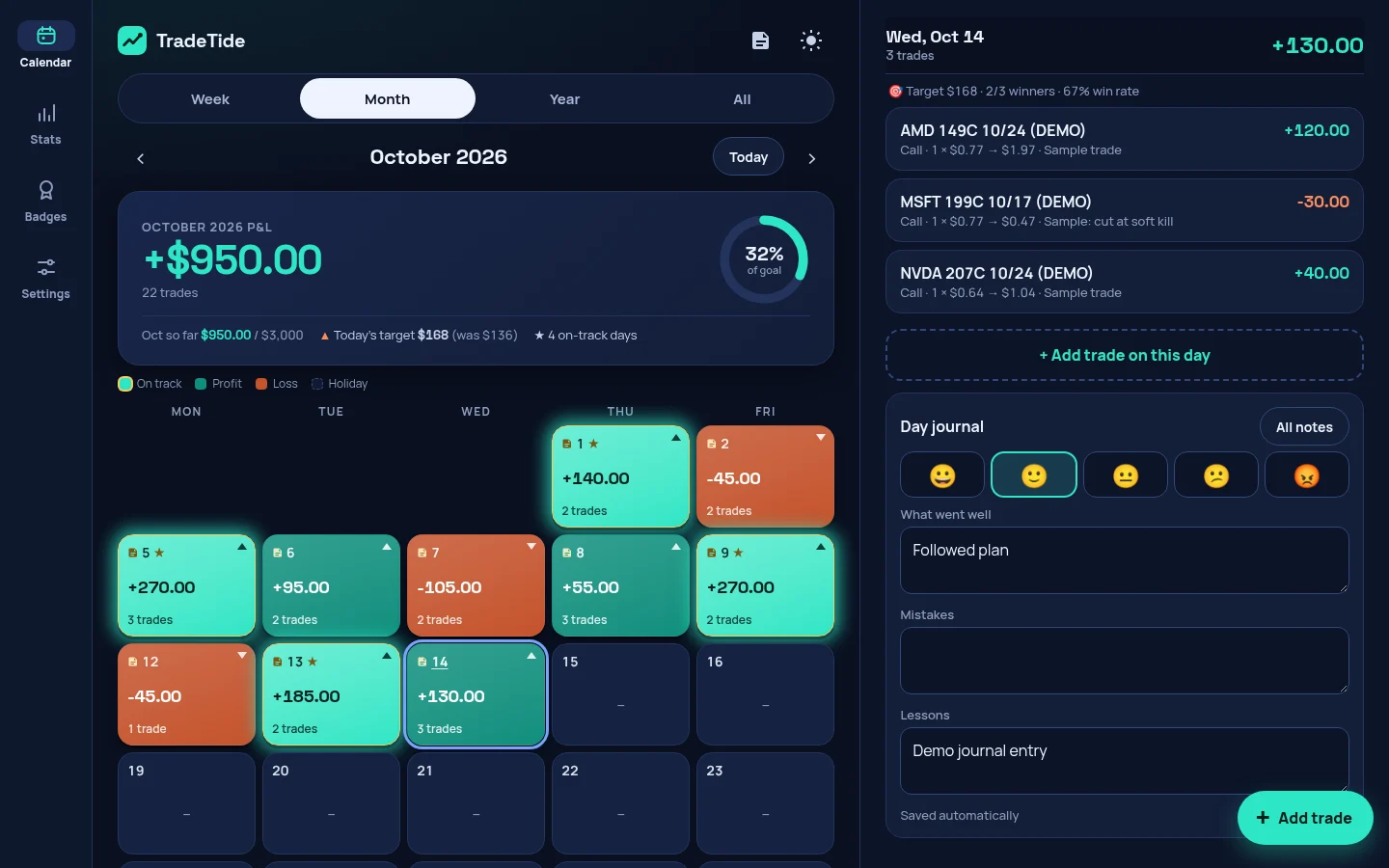
Task: Toggle the light theme sun icon
Action: coord(811,41)
